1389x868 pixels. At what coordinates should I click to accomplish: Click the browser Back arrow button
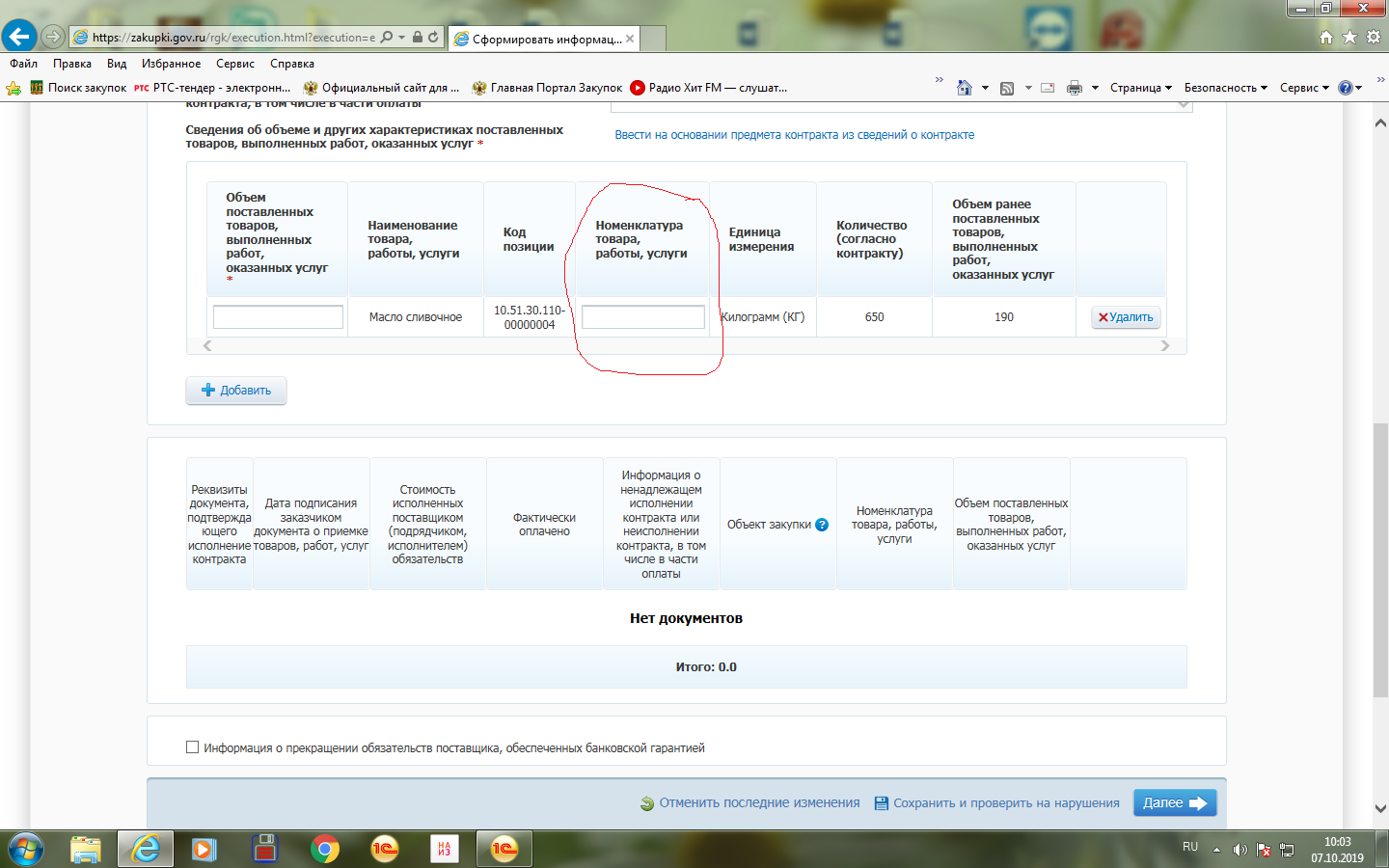[x=18, y=37]
